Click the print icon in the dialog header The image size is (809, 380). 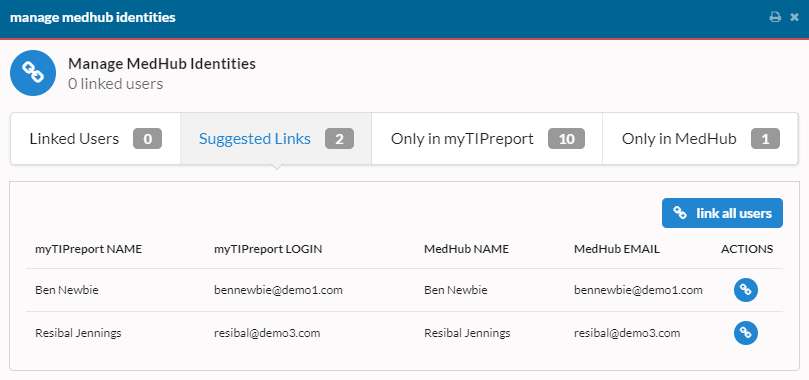(x=775, y=18)
